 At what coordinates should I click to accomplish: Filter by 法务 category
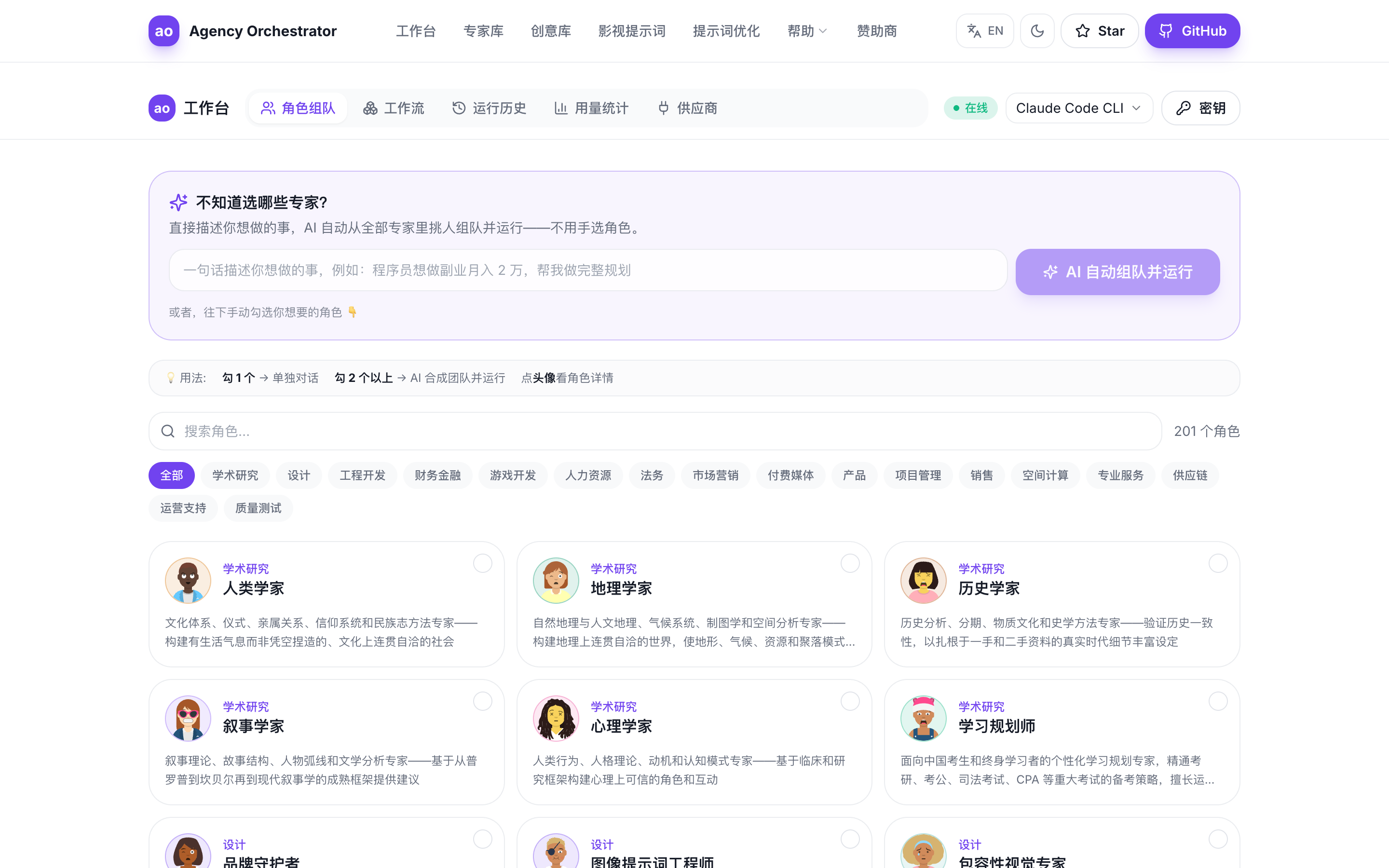click(652, 475)
